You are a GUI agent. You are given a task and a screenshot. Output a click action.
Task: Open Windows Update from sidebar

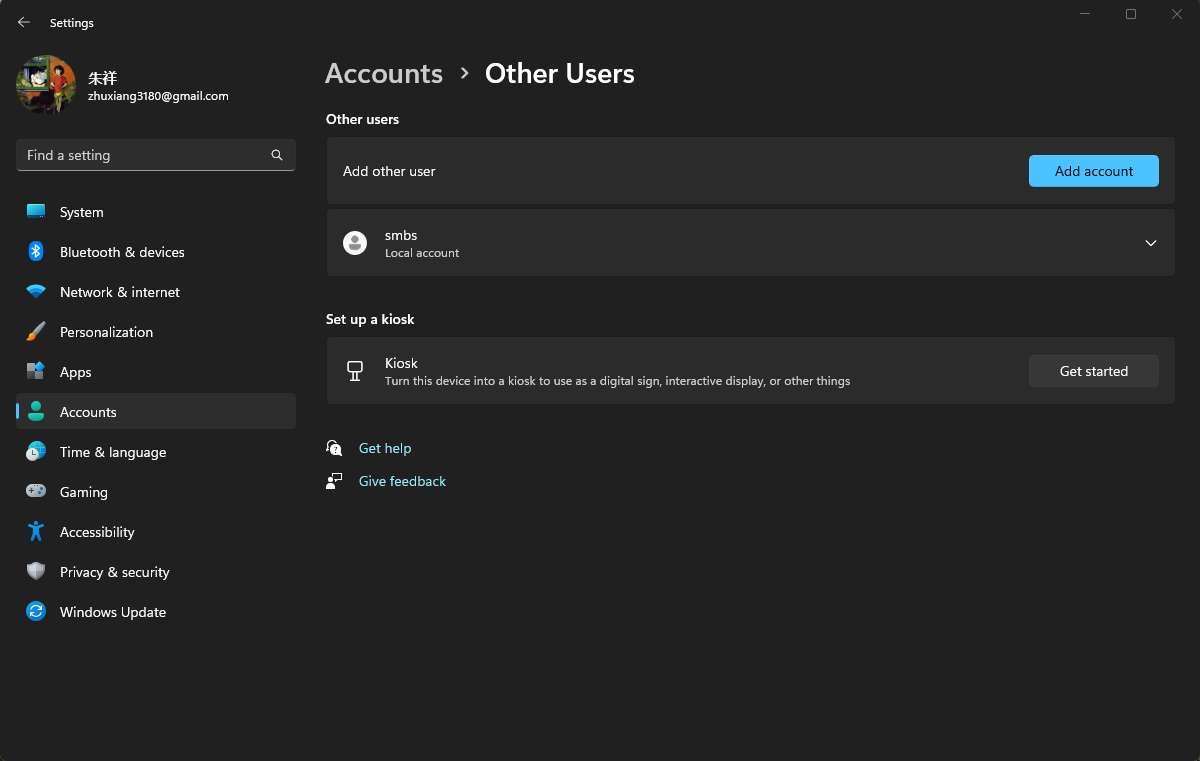(112, 611)
